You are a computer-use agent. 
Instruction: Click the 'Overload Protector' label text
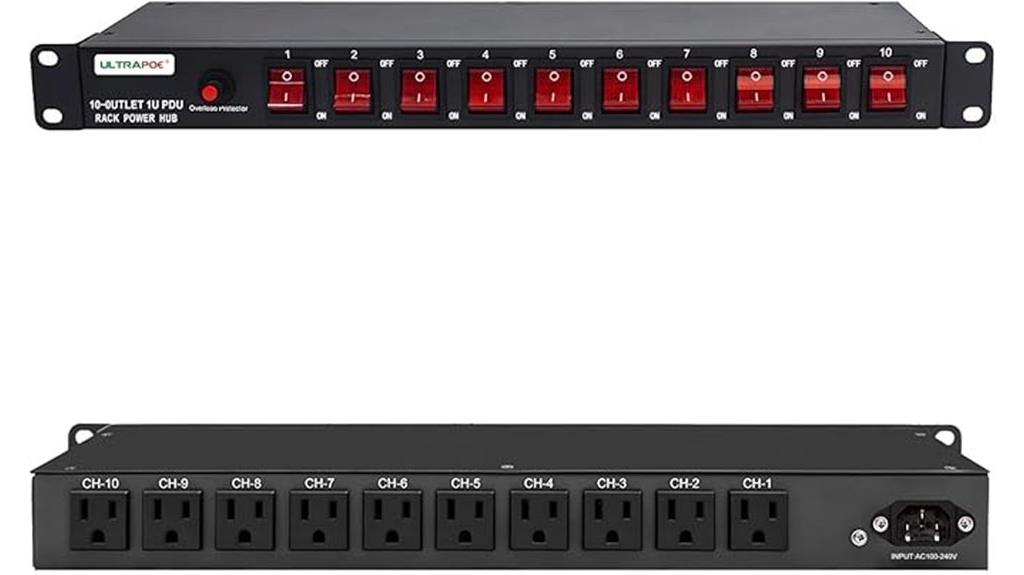(218, 108)
